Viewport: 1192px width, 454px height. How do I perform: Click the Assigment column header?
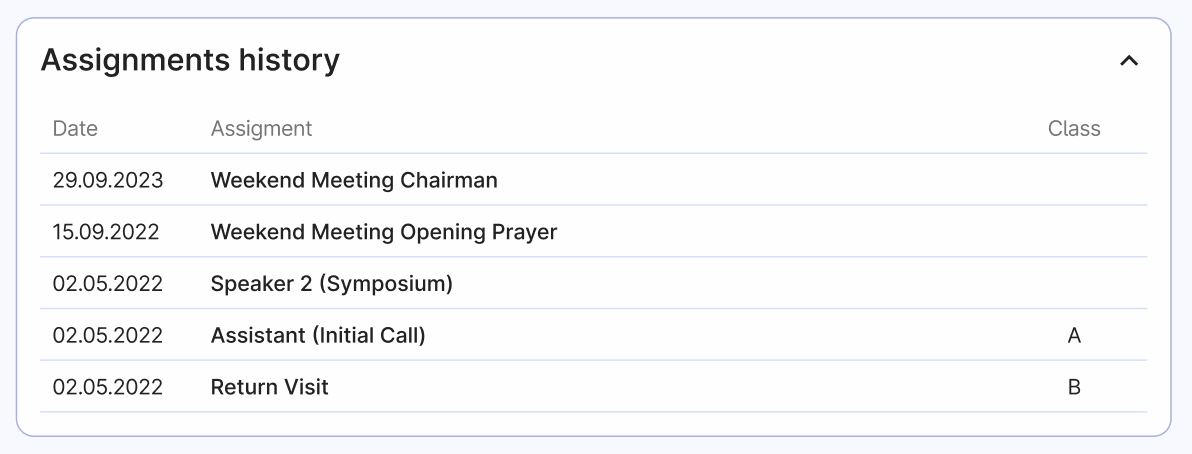[x=261, y=129]
